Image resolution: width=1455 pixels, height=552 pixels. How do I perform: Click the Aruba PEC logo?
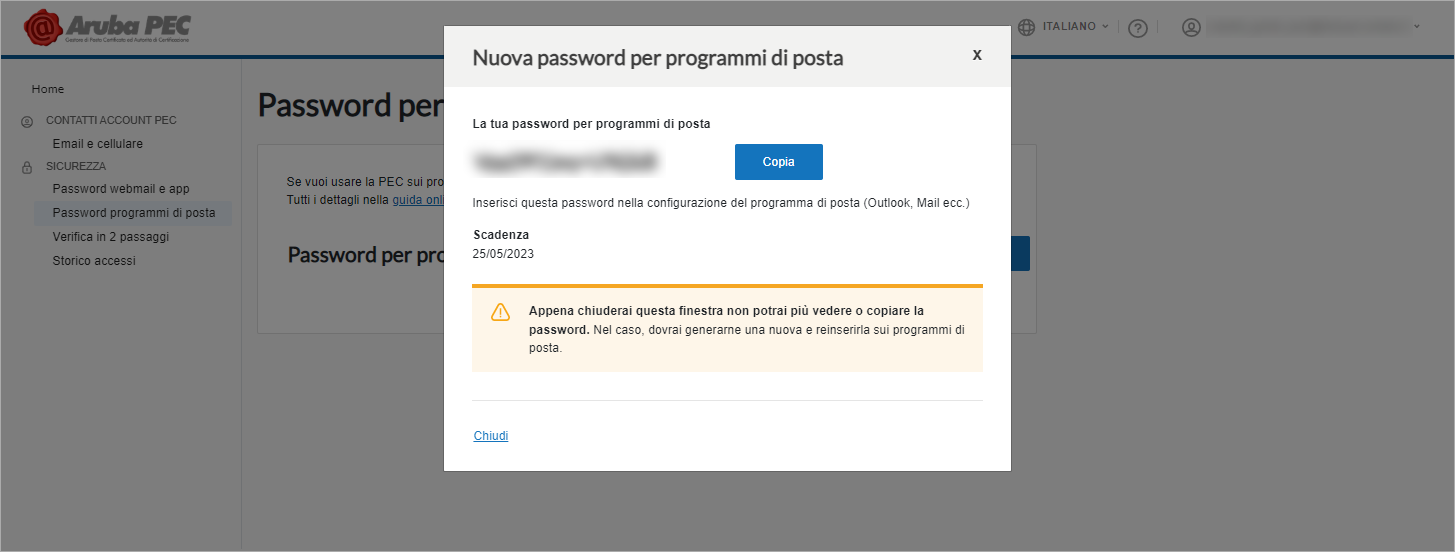tap(107, 27)
